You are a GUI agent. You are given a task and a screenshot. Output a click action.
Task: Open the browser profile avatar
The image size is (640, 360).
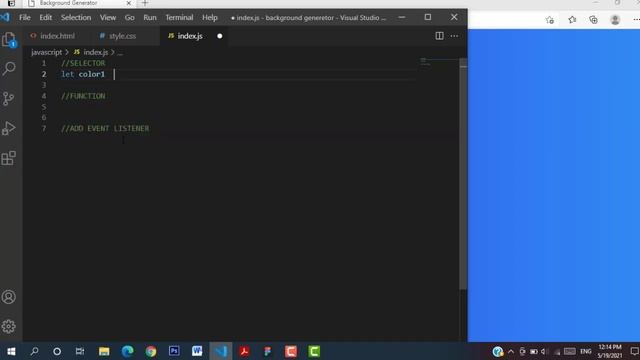615,20
